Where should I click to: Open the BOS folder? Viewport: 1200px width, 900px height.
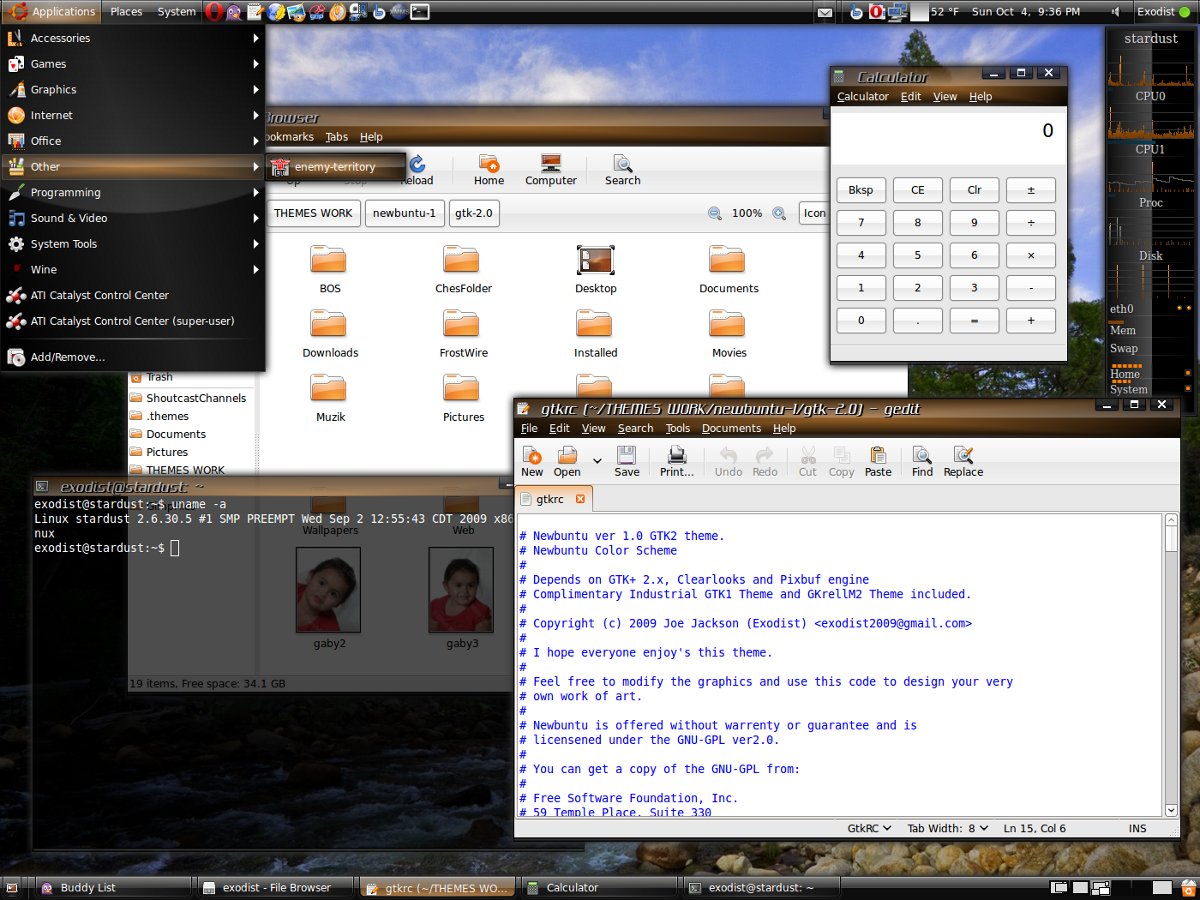pos(330,270)
